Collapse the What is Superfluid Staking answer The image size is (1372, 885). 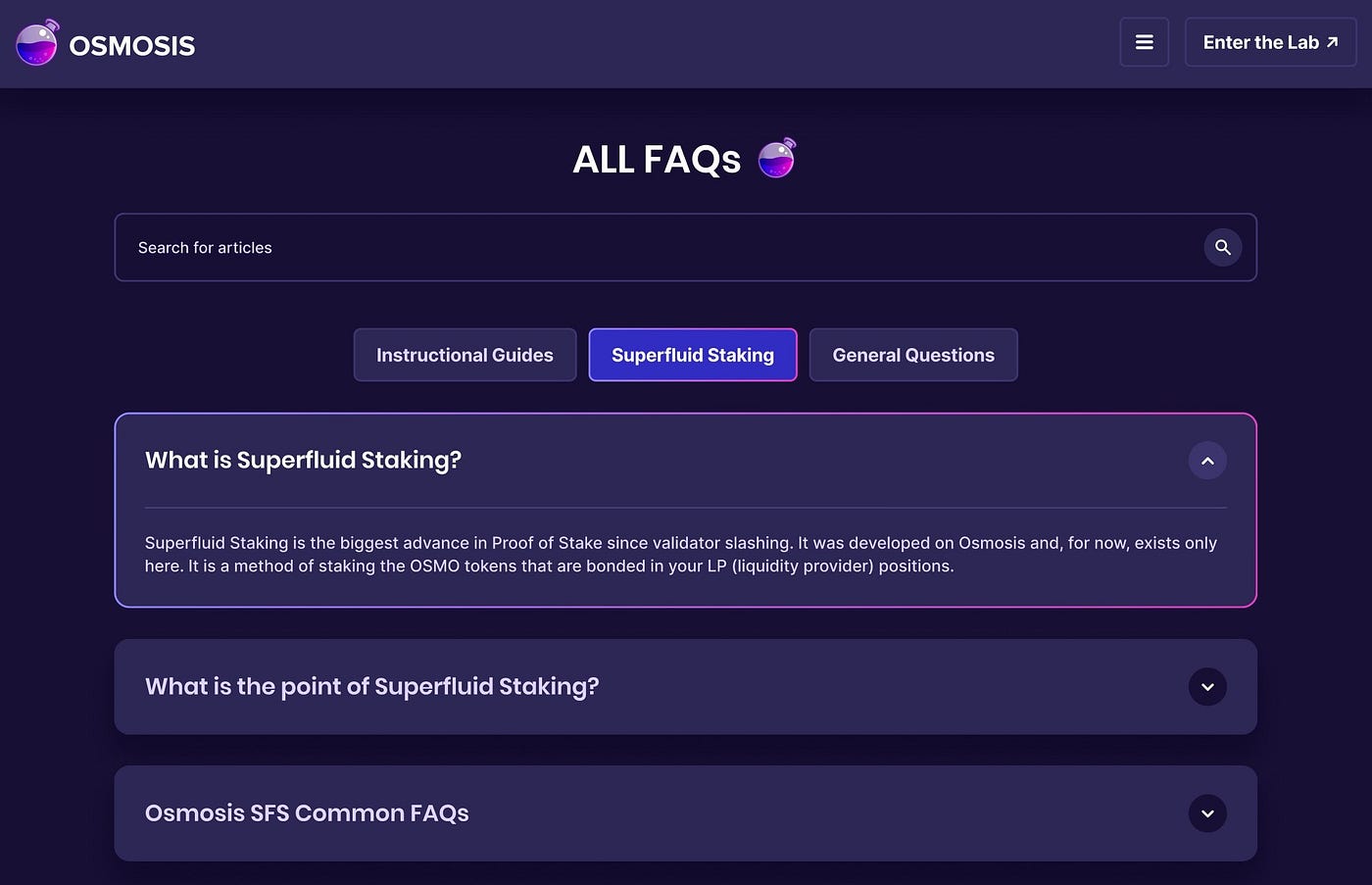point(1207,461)
